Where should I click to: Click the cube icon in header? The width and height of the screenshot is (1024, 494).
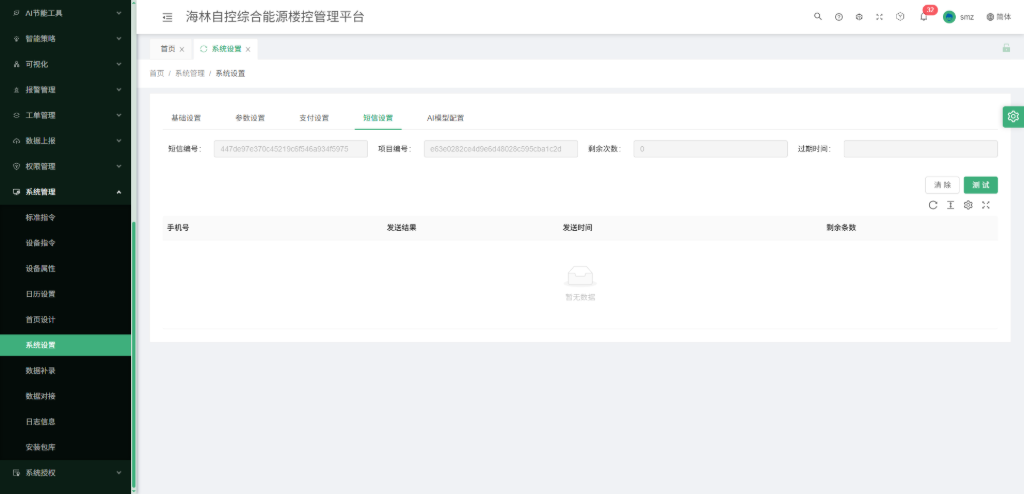point(859,17)
